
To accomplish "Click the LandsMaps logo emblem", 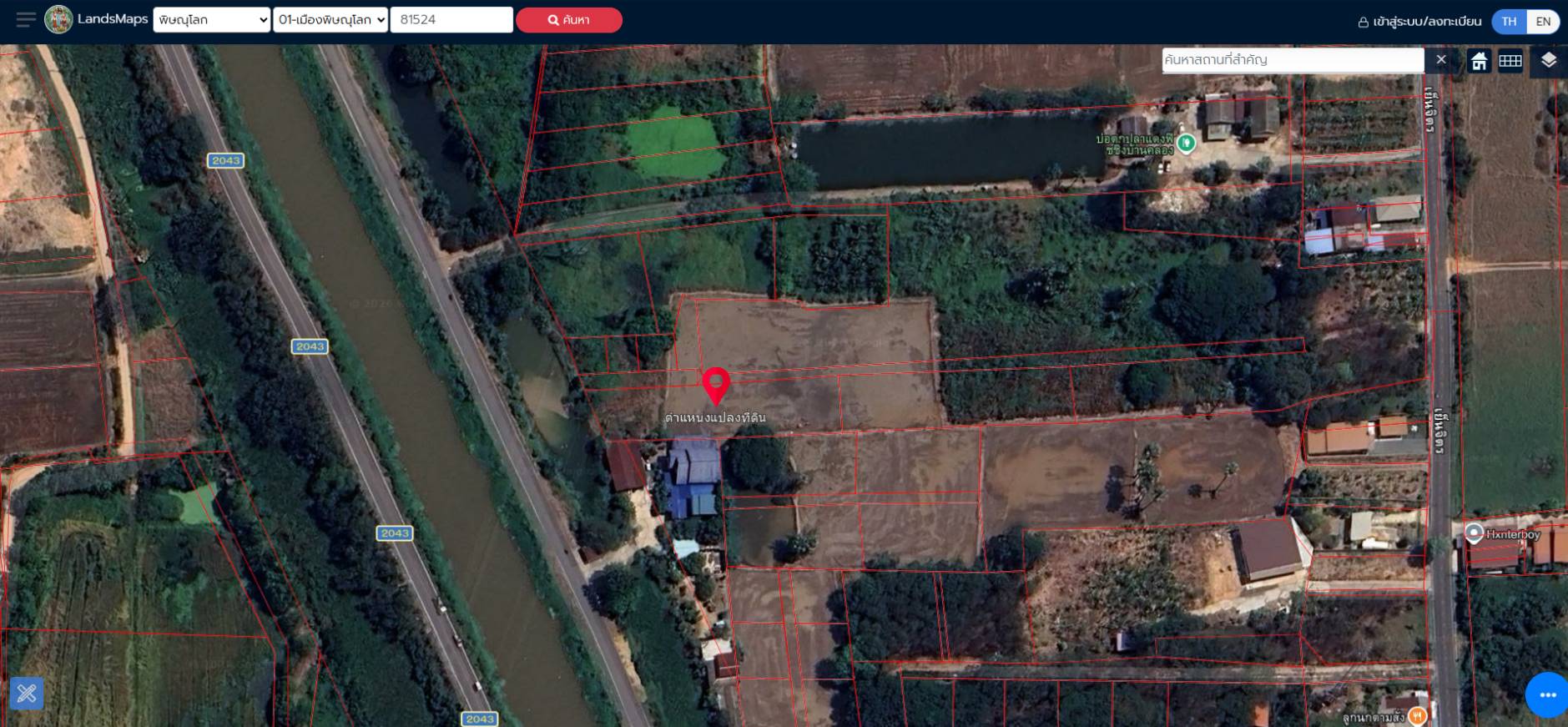I will (x=58, y=19).
